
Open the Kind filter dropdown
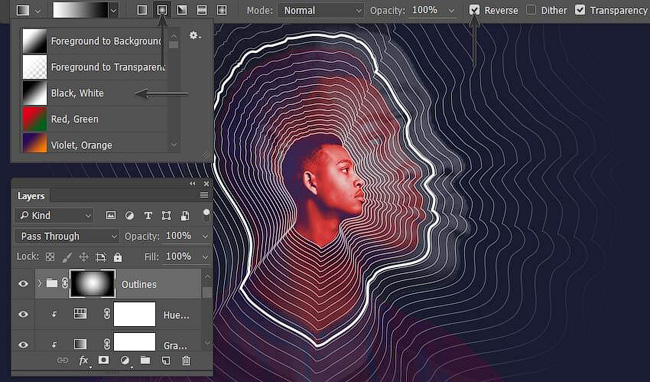coord(54,215)
